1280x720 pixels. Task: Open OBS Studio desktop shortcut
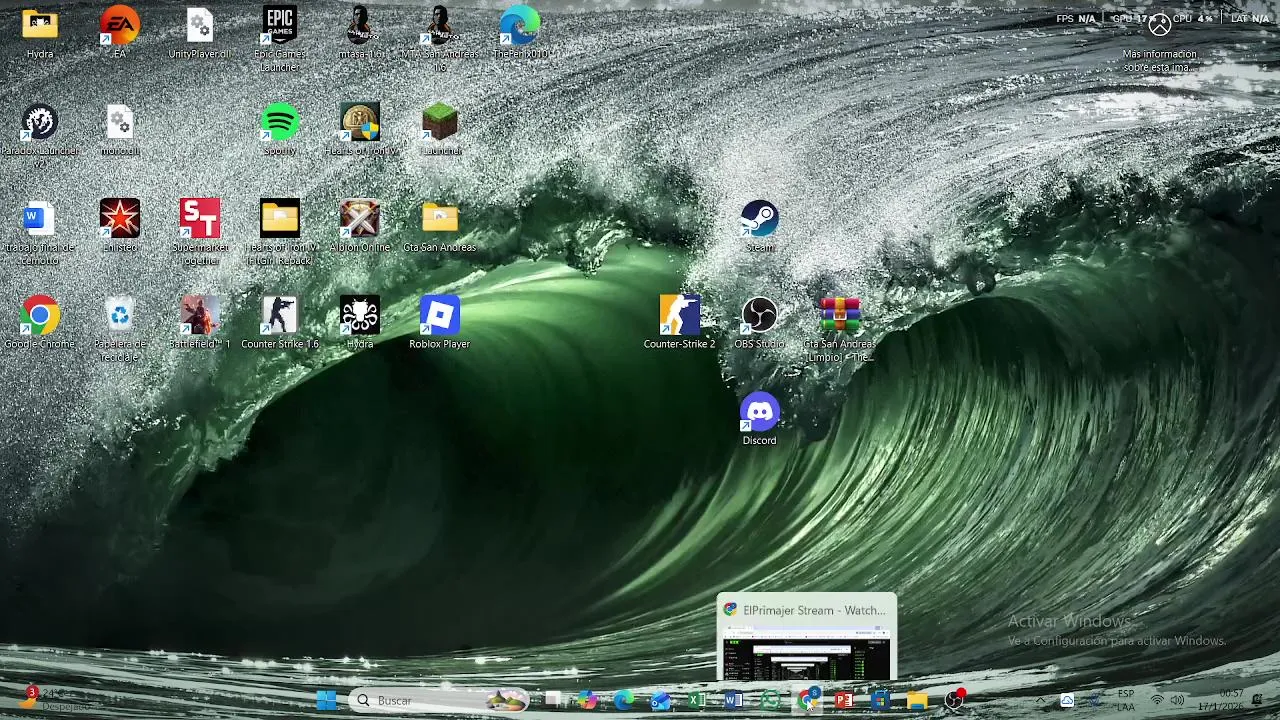[760, 323]
